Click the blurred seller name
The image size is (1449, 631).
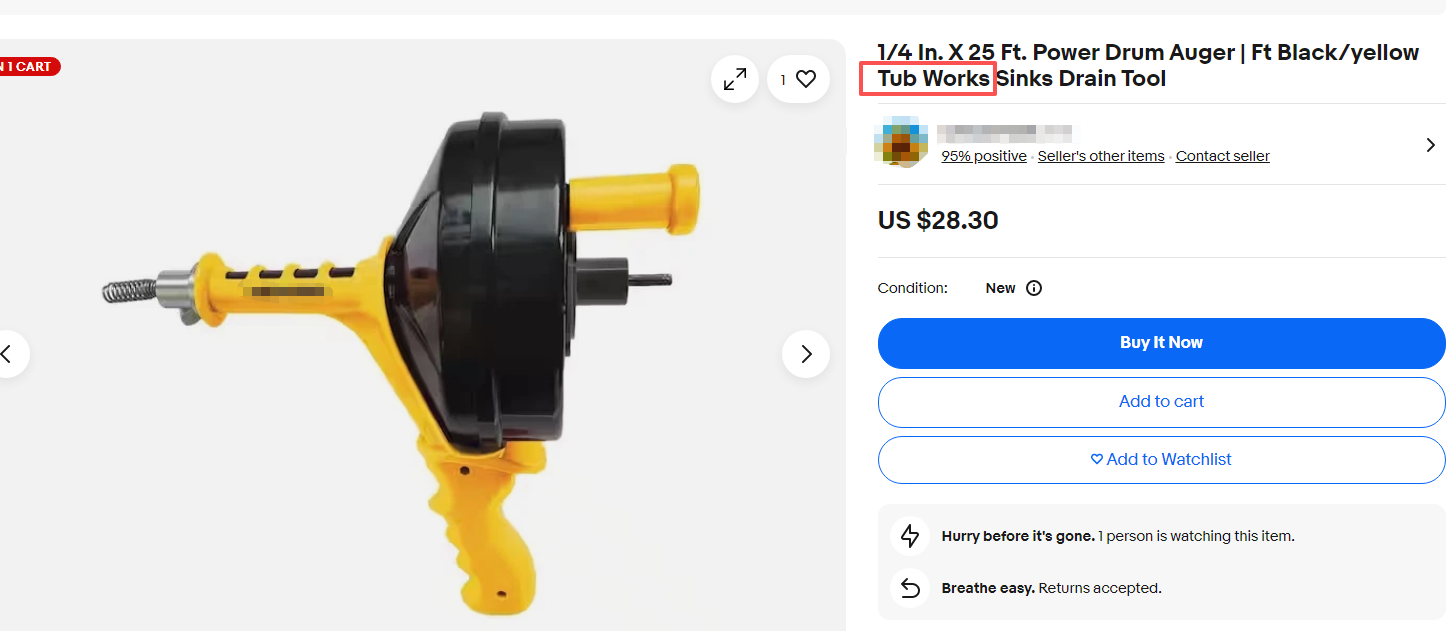1004,133
